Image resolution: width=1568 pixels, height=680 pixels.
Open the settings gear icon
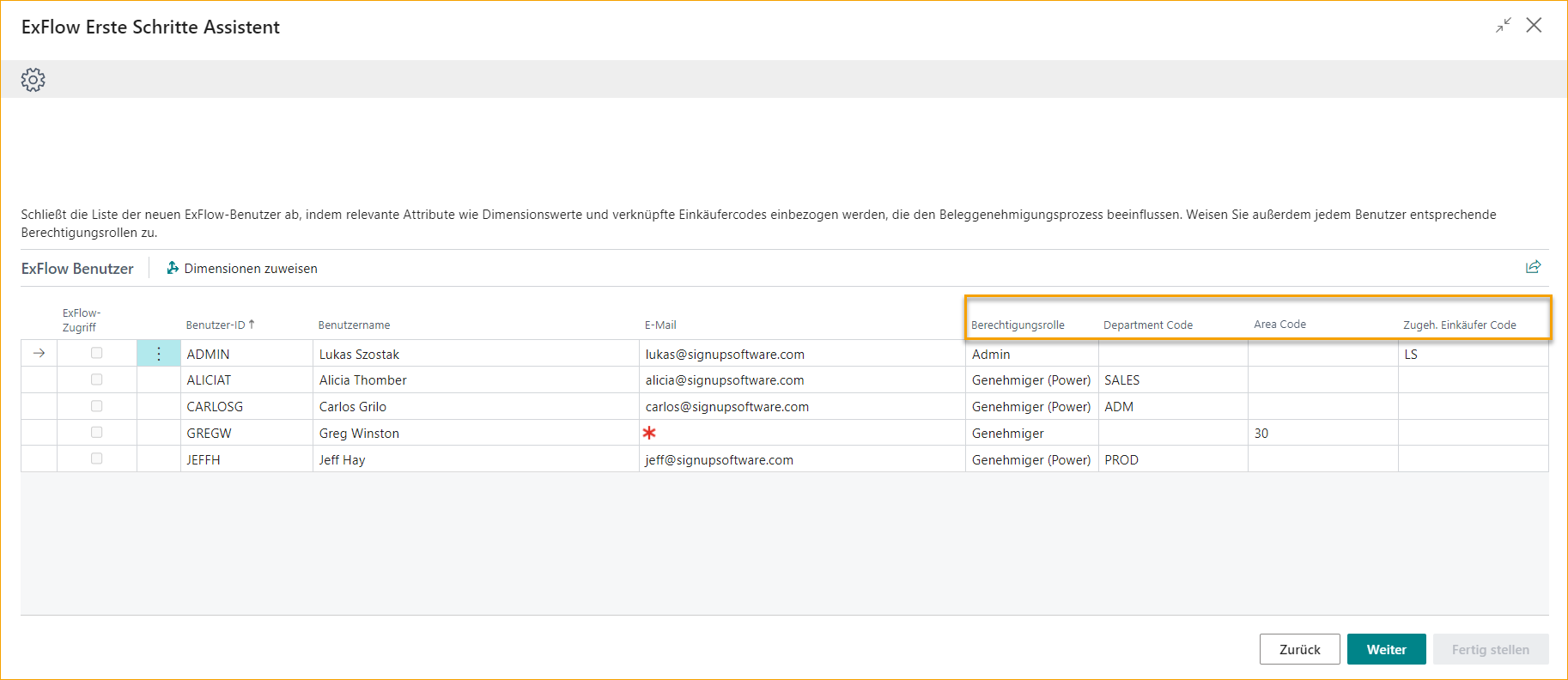coord(33,80)
